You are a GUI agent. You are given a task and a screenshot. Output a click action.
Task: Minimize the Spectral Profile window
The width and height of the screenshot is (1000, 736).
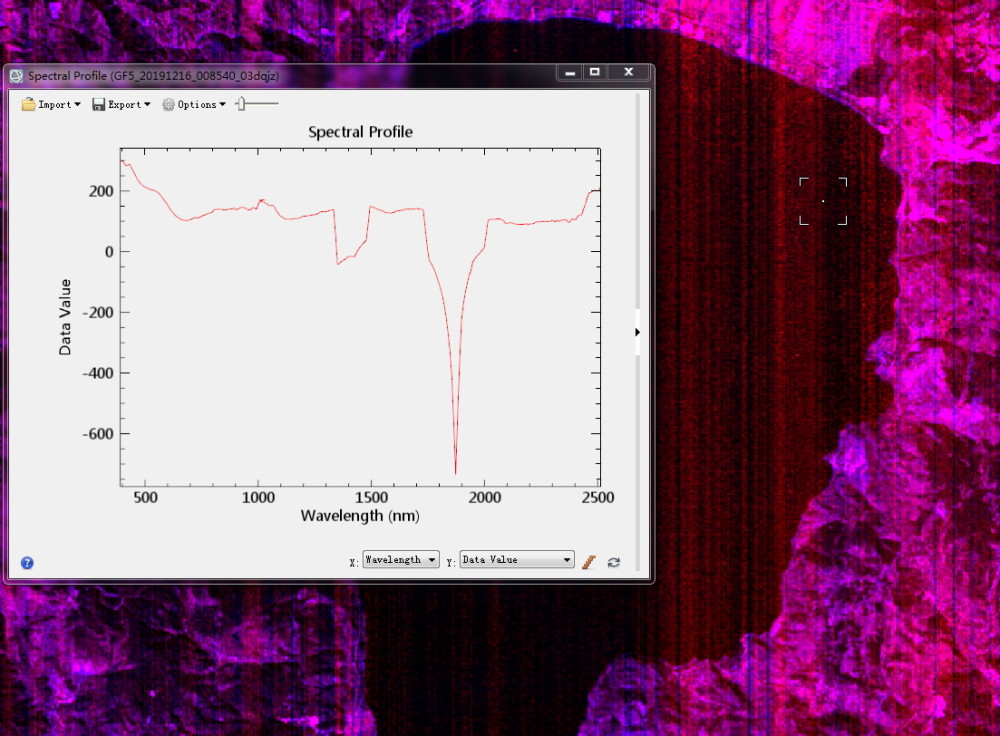click(x=570, y=72)
